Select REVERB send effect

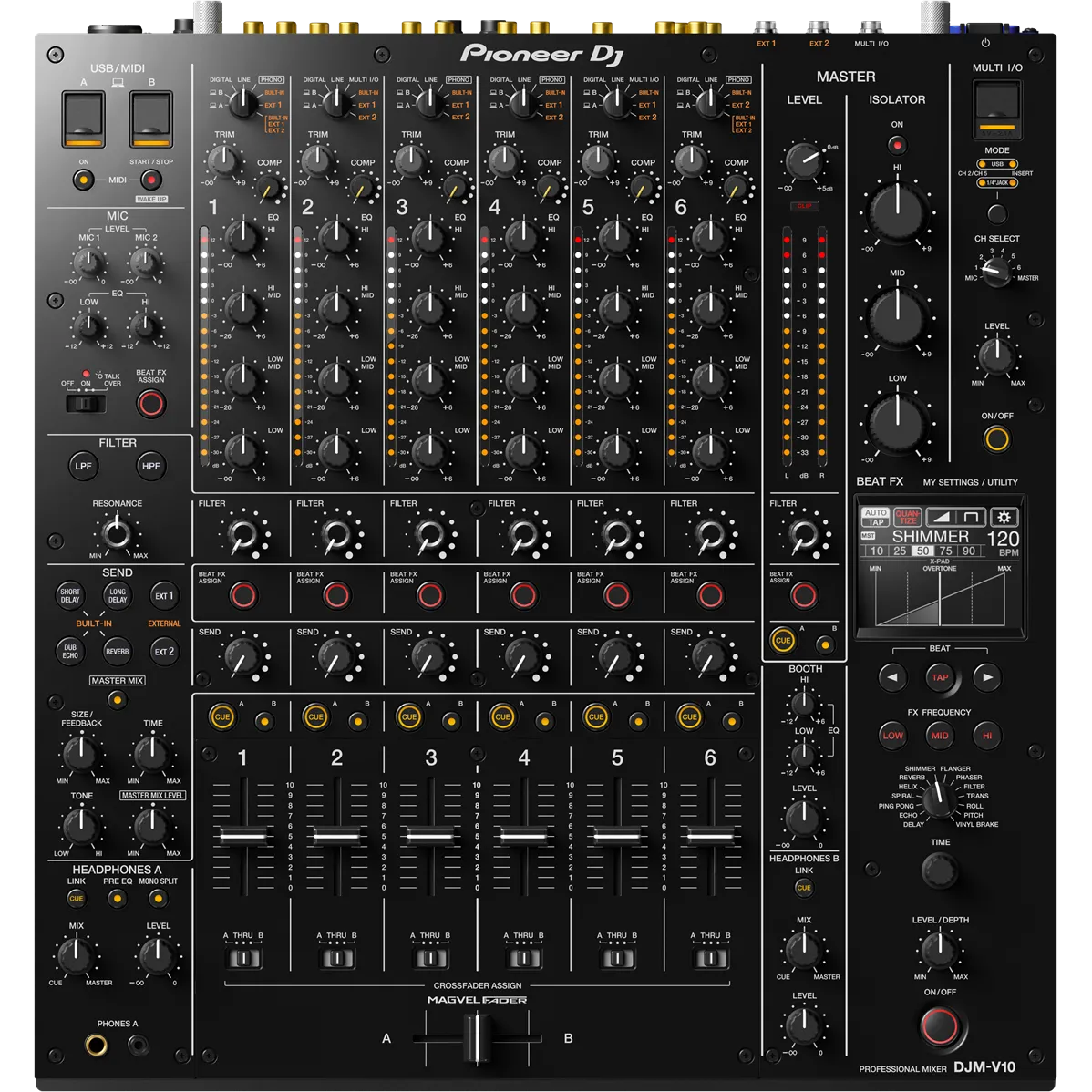pos(117,651)
